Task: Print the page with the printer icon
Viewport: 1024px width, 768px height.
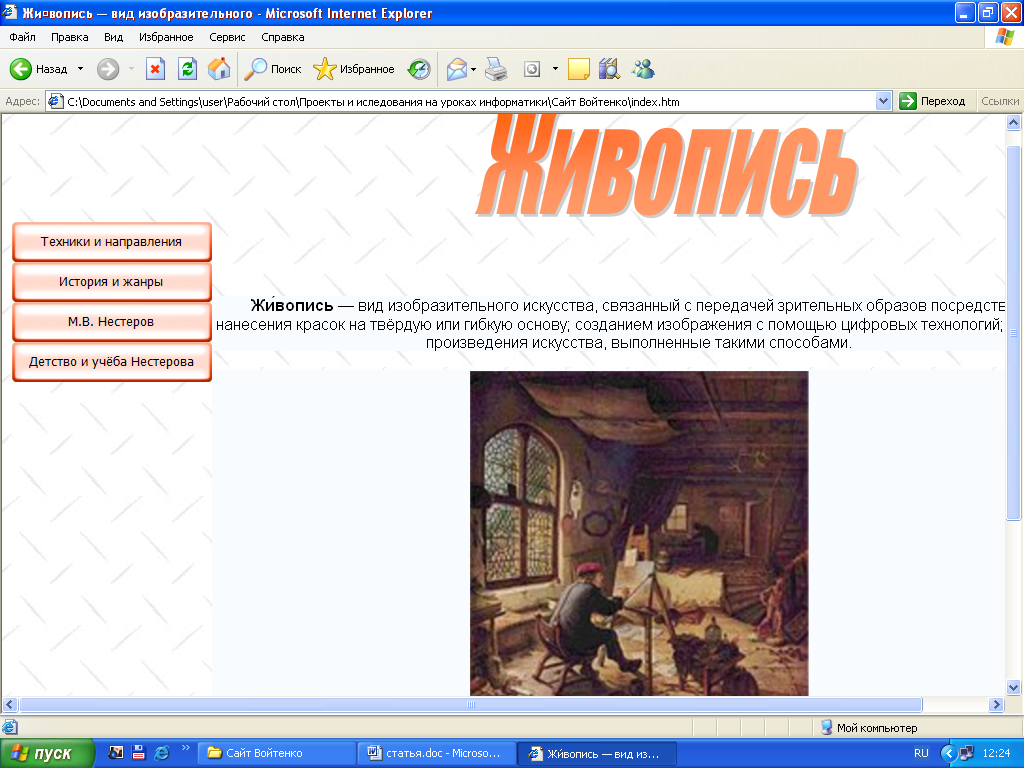Action: (496, 69)
